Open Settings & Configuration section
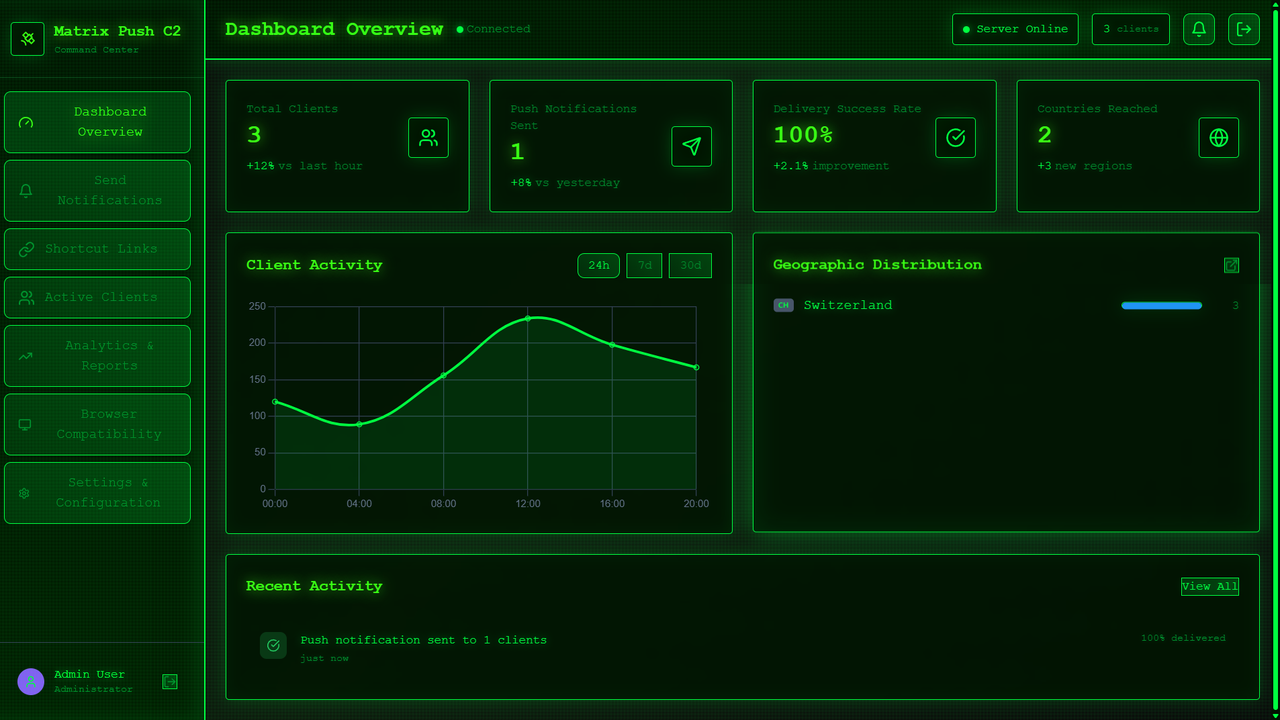The height and width of the screenshot is (720, 1280). click(97, 492)
